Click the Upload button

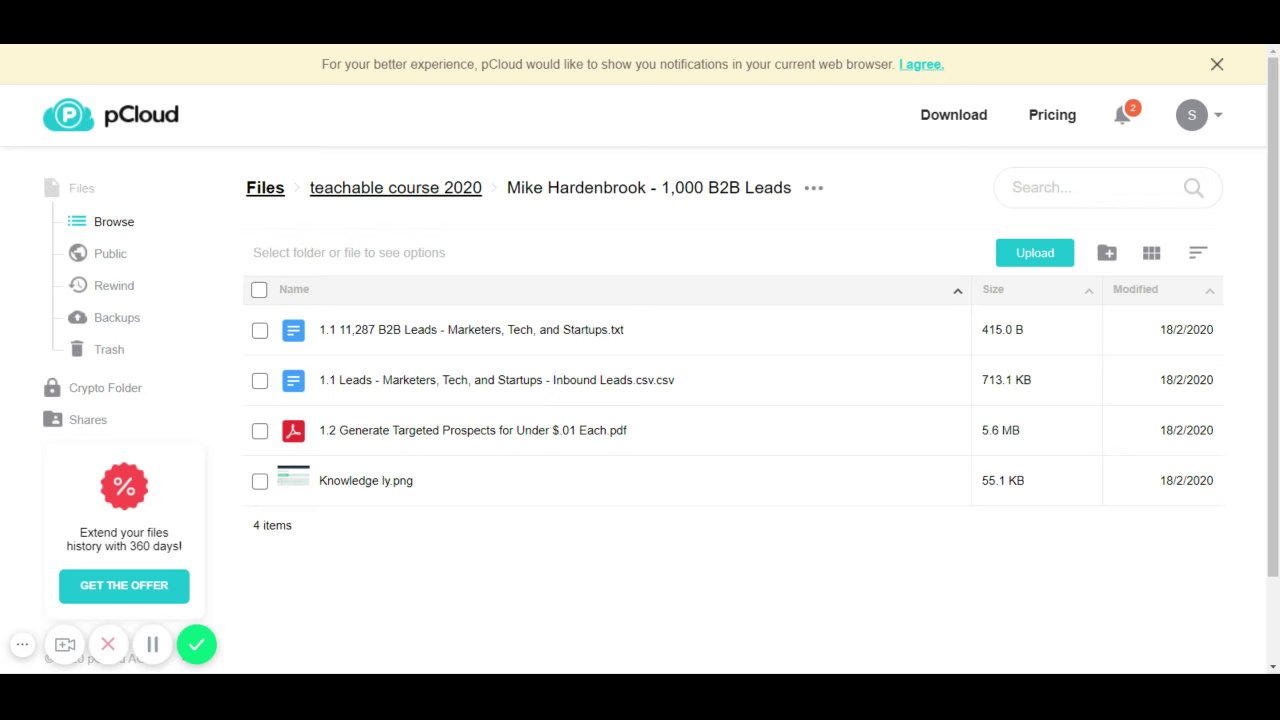(x=1035, y=253)
